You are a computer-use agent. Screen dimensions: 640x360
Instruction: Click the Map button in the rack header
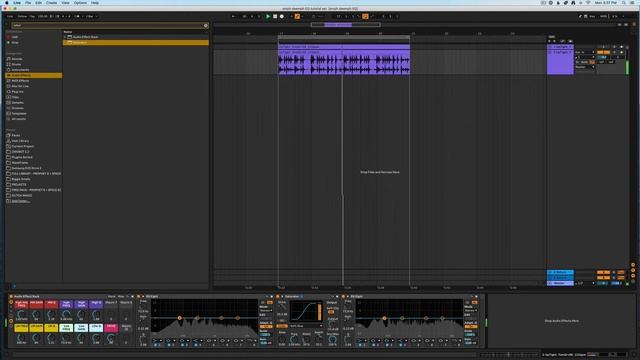click(121, 296)
